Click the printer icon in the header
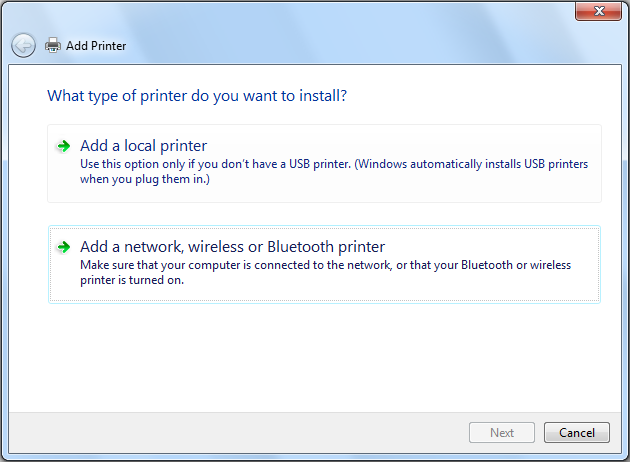Viewport: 630px width, 462px height. (x=53, y=45)
